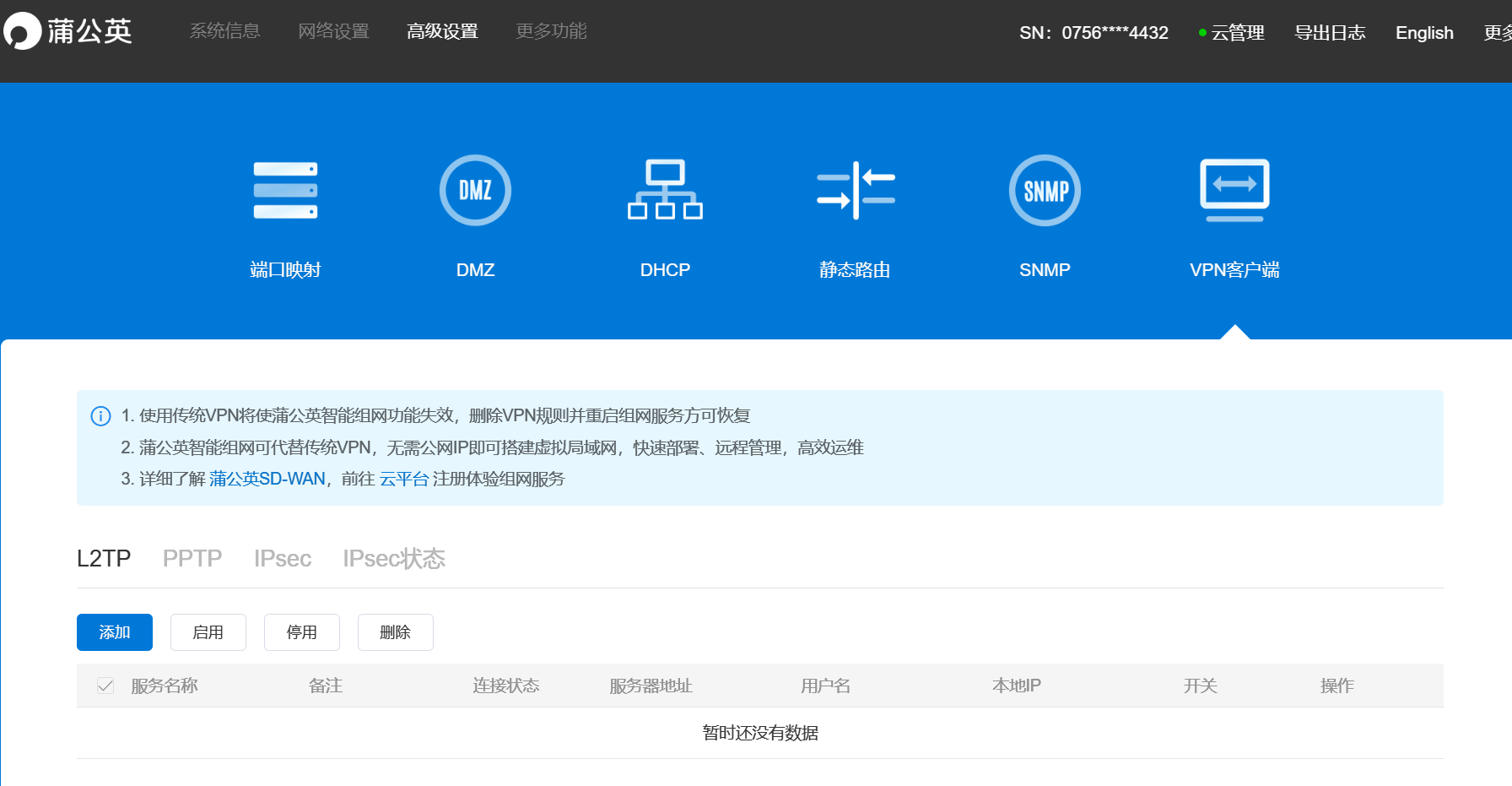This screenshot has height=786, width=1512.
Task: Click the SN: 0756****4432 text
Action: pos(1093,33)
